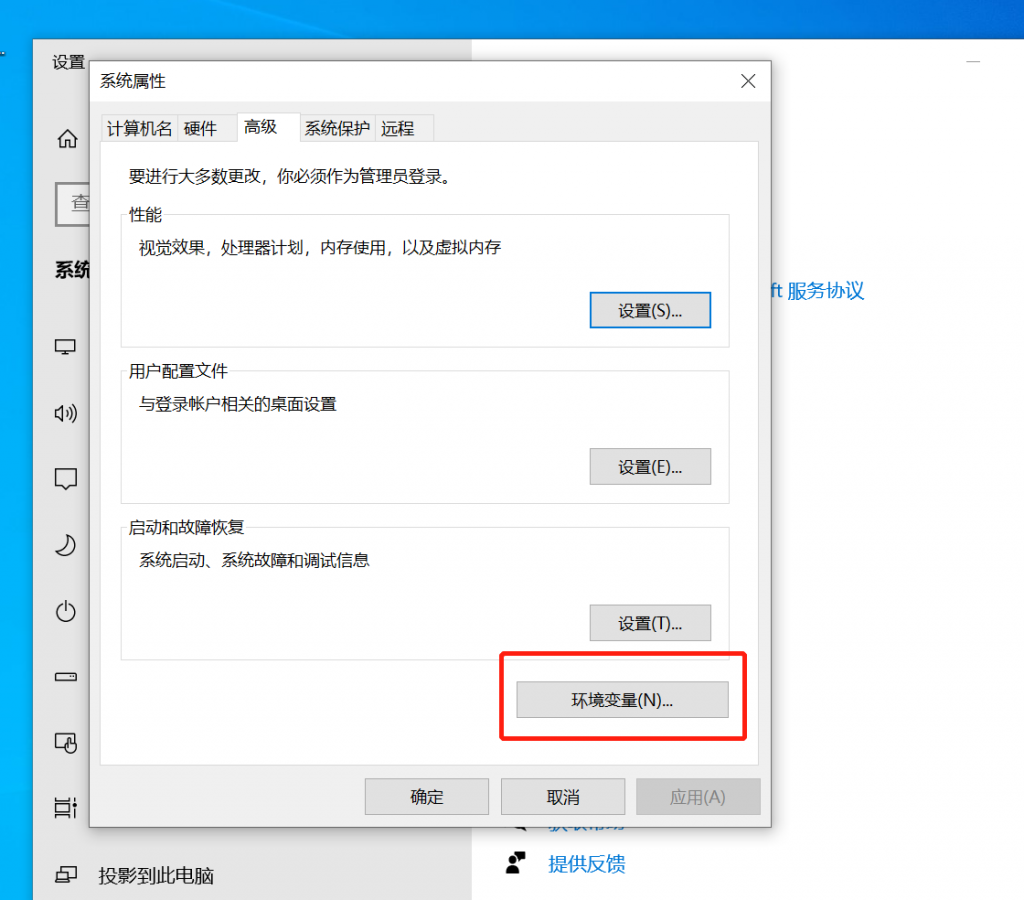1024x900 pixels.
Task: Click 设置(T) under 启动和故障恢复
Action: coord(650,622)
